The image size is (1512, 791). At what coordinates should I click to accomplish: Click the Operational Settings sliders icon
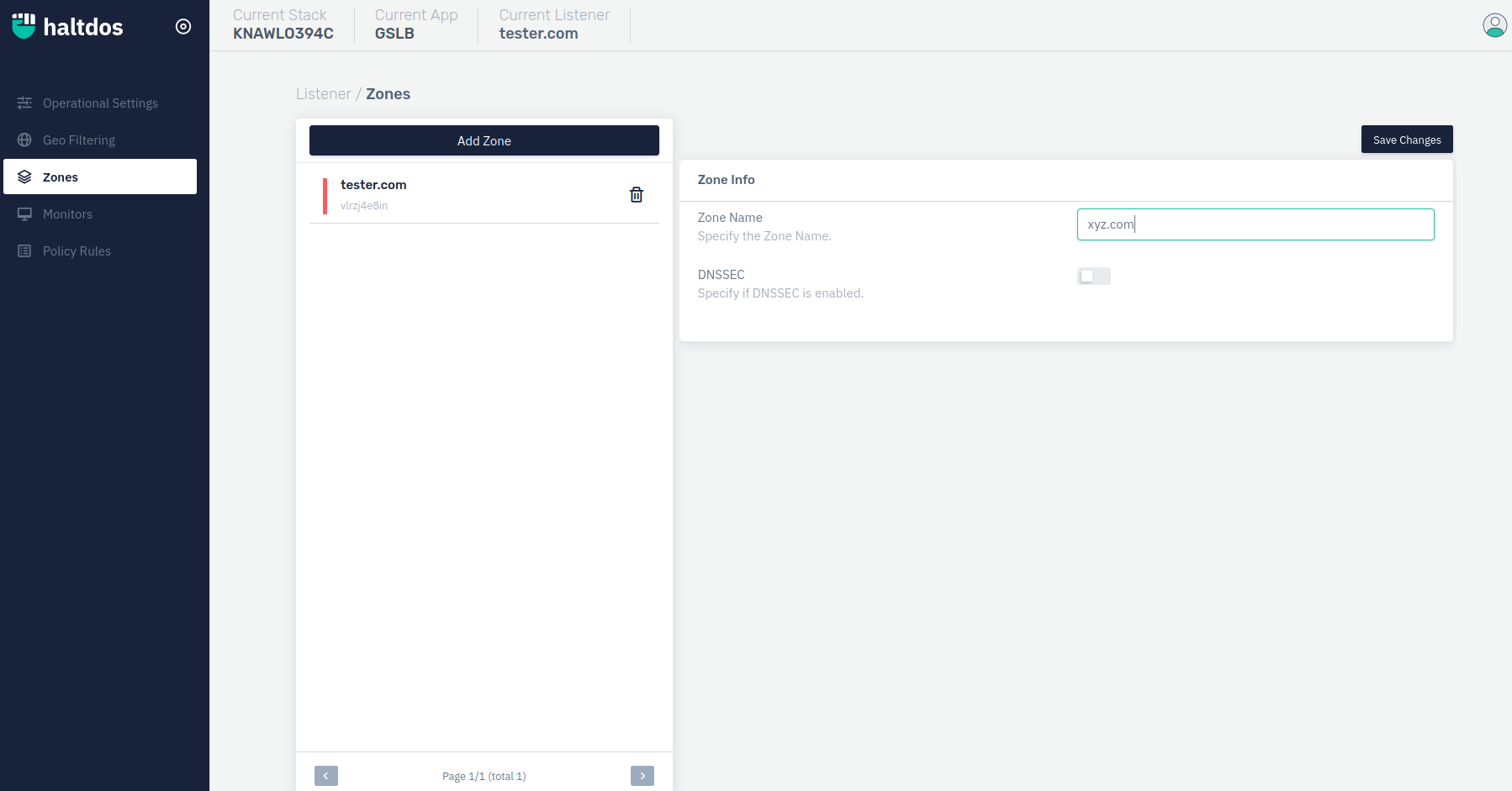click(24, 103)
